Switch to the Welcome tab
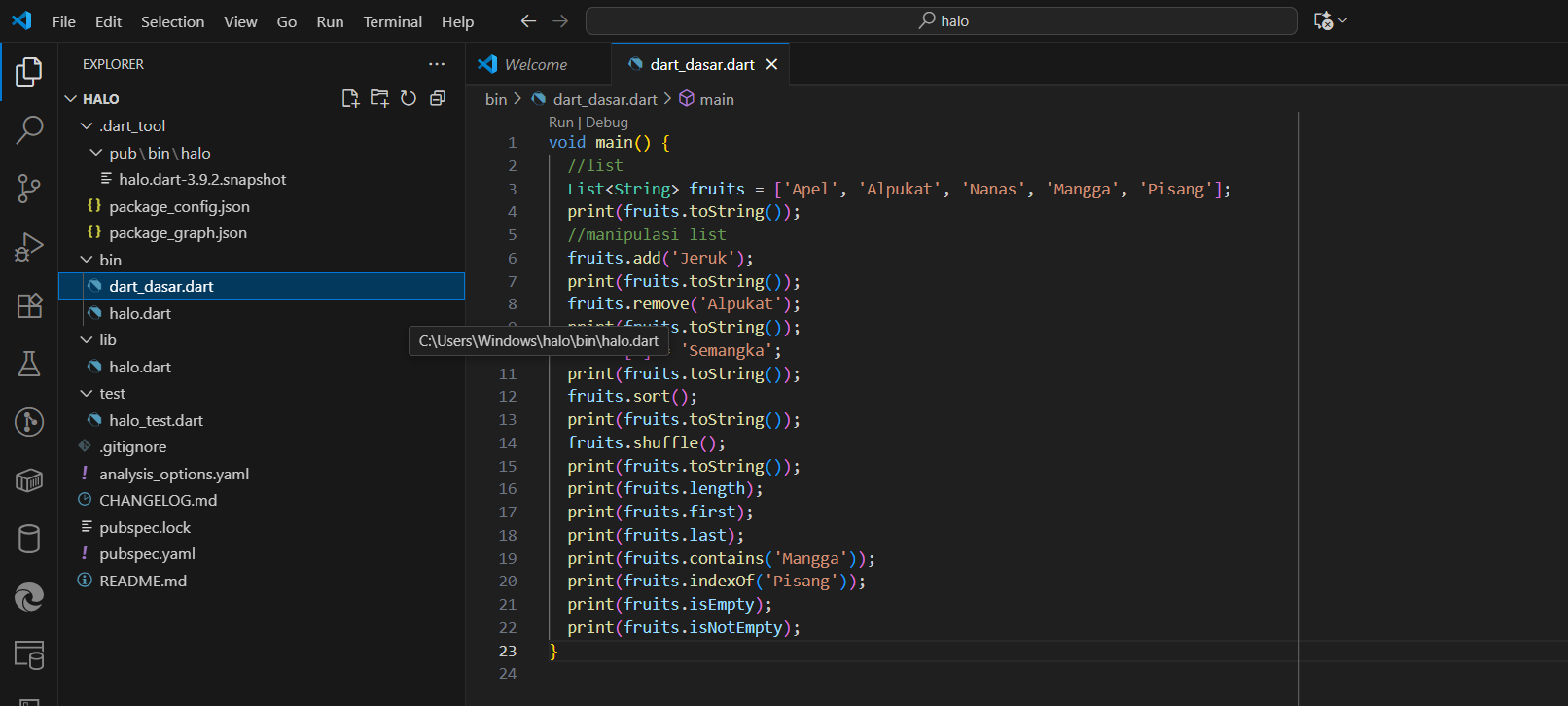Viewport: 1568px width, 706px height. 535,64
